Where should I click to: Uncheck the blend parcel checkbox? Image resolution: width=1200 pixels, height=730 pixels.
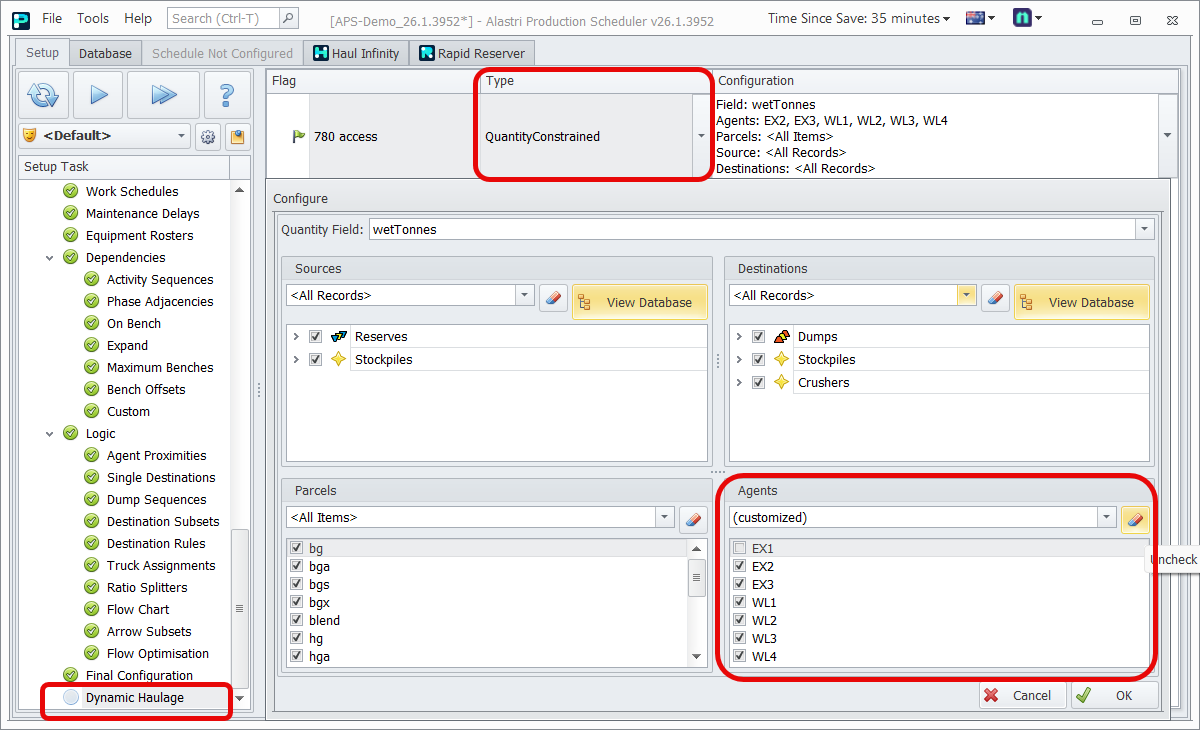point(296,620)
